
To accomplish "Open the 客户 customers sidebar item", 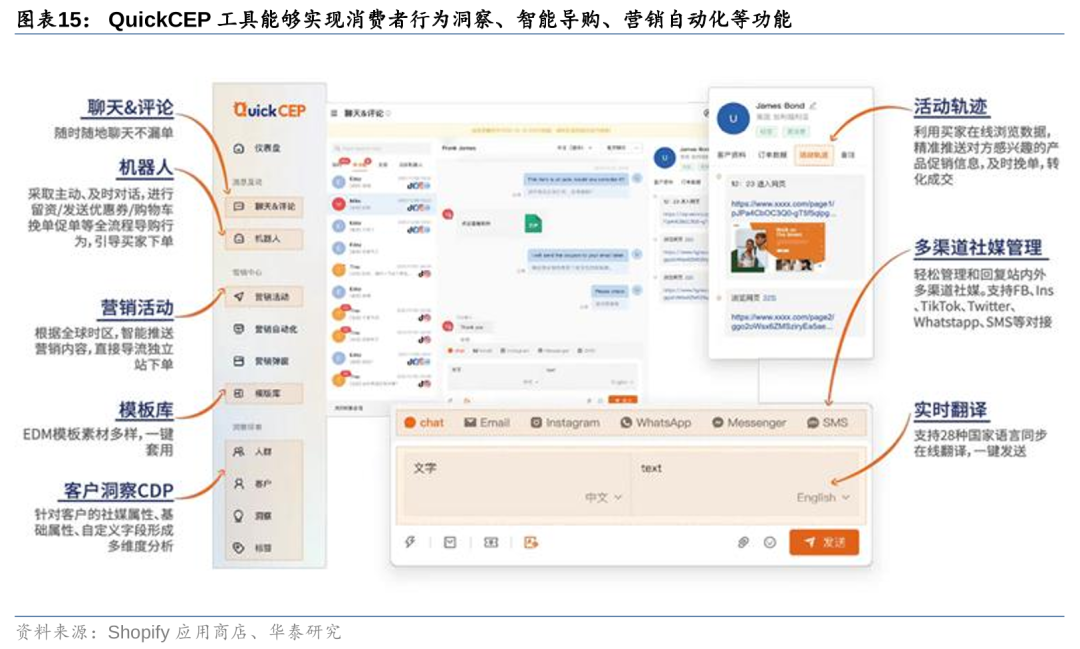I will [253, 484].
